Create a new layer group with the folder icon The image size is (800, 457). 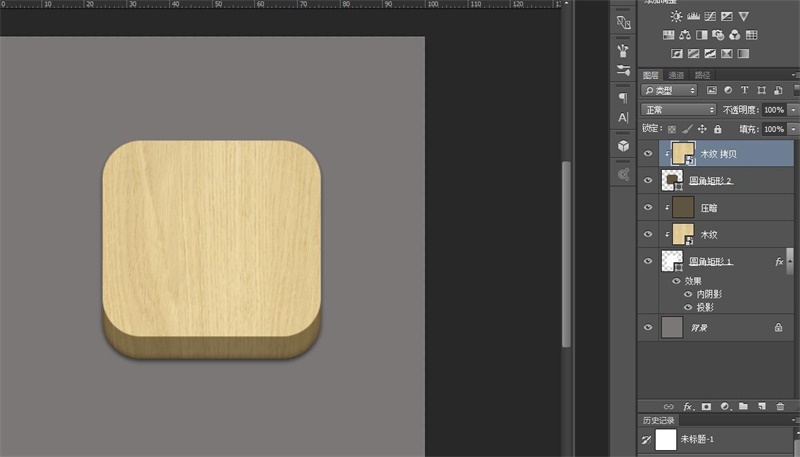tap(743, 406)
